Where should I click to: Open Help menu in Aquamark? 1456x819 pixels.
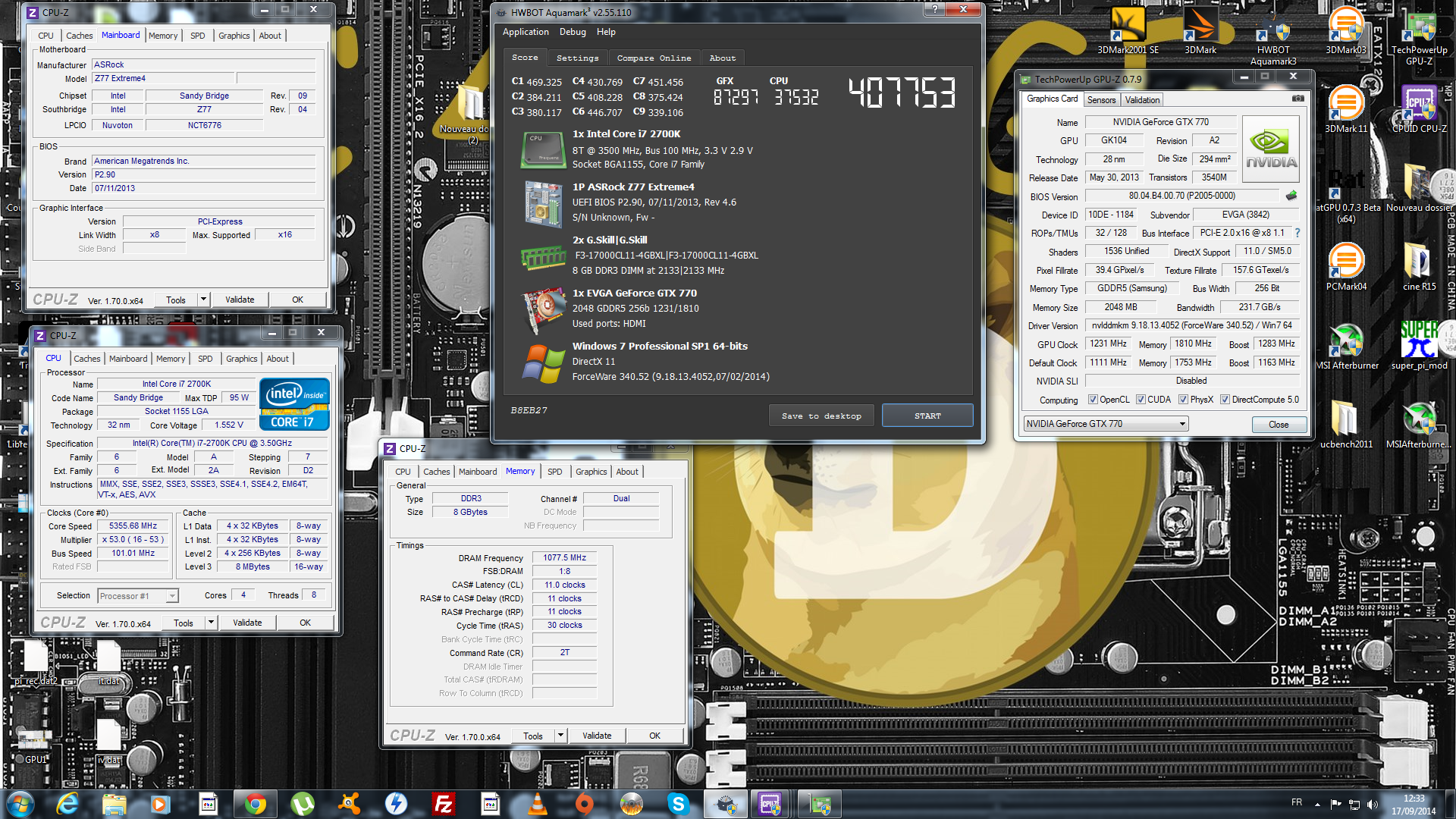[x=606, y=32]
